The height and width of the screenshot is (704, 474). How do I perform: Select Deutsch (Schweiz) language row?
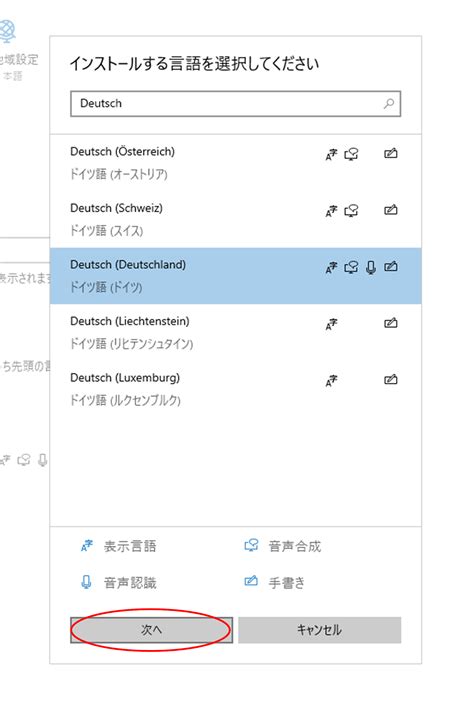point(235,220)
